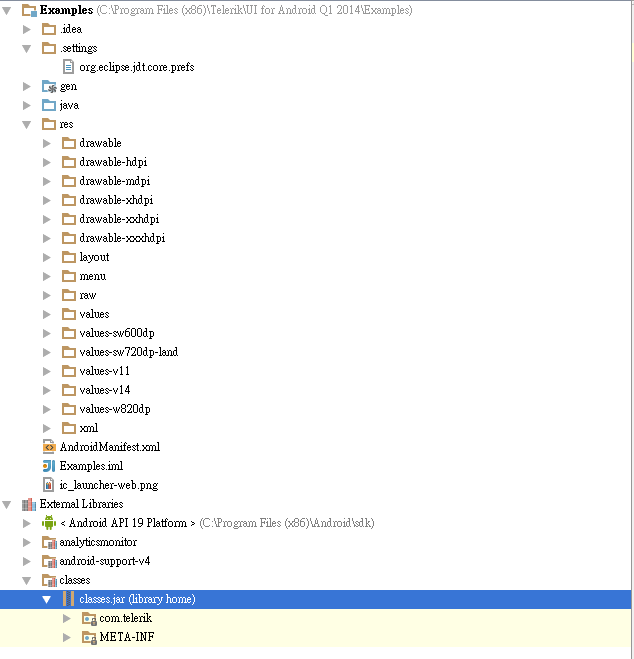Expand the META-INF folder
This screenshot has height=659, width=634.
(67, 637)
